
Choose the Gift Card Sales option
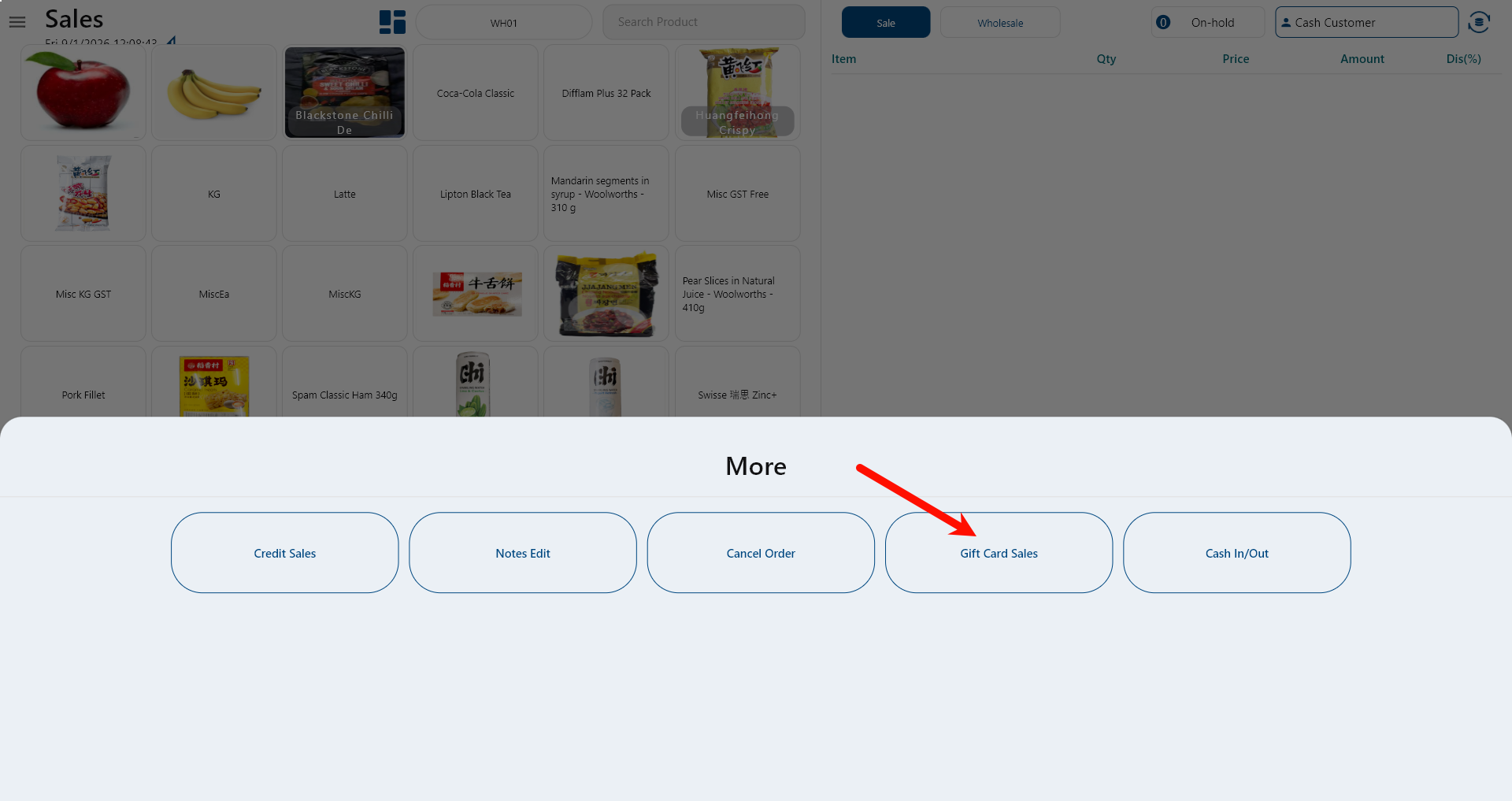999,553
